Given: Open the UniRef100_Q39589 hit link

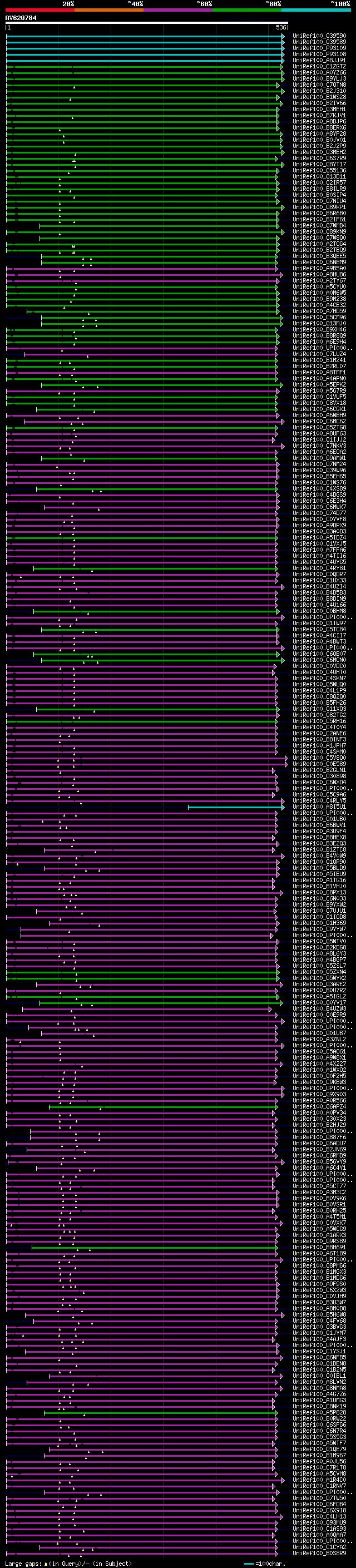Looking at the screenshot, I should point(319,42).
